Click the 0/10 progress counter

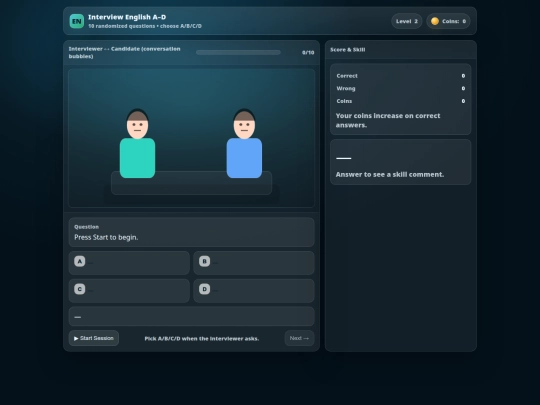point(308,53)
